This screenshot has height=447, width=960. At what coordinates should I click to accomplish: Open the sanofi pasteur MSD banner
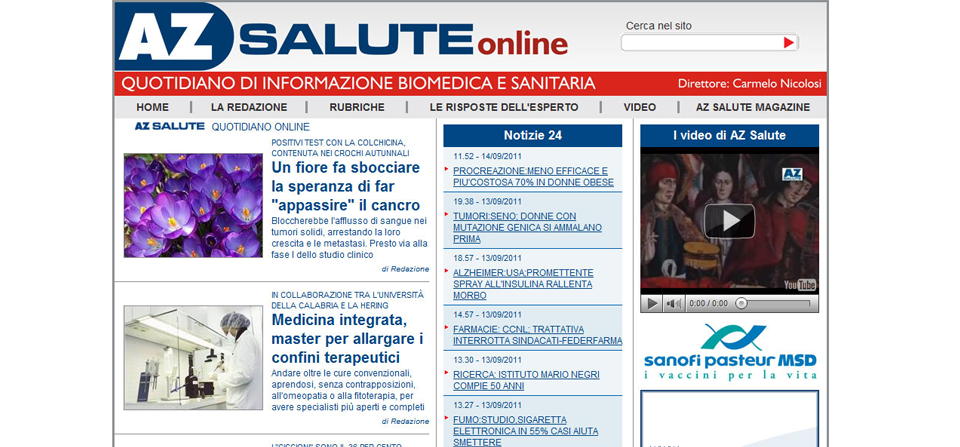point(730,351)
